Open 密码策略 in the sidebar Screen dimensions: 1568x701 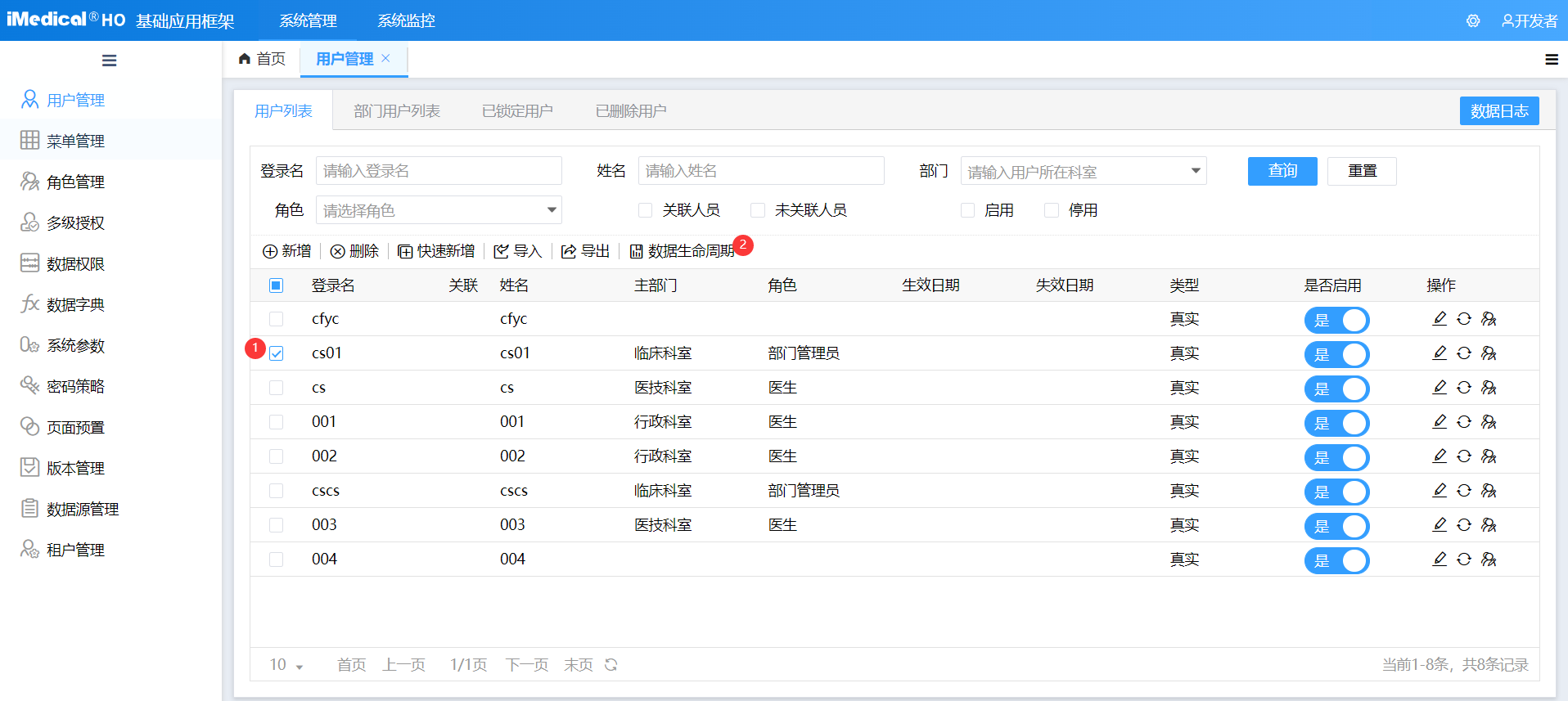[75, 387]
